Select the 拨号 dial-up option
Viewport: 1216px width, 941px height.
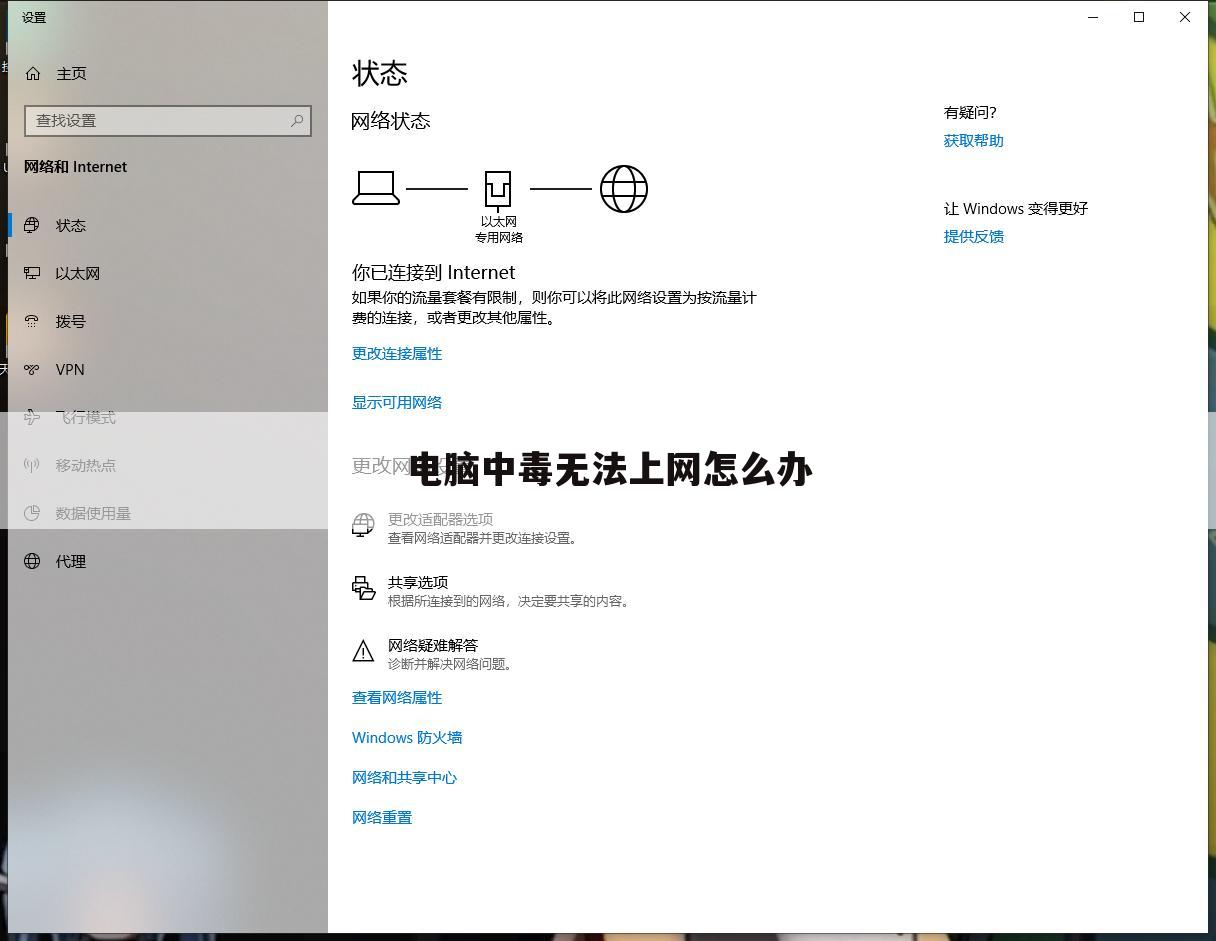[70, 321]
